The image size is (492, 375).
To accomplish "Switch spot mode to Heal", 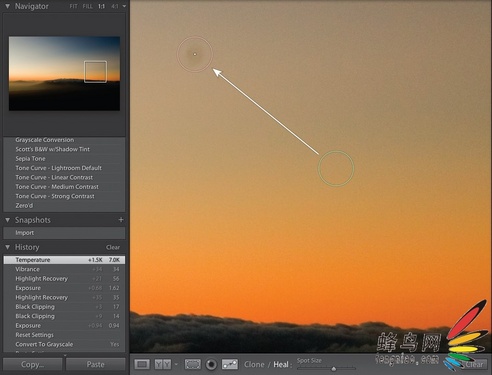I will tap(281, 364).
